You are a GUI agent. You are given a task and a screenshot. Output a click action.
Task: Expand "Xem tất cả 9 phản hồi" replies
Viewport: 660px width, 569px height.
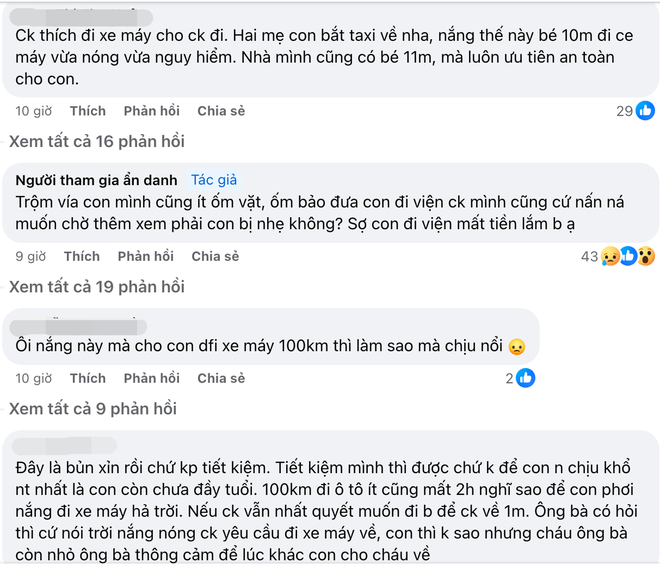click(x=93, y=408)
